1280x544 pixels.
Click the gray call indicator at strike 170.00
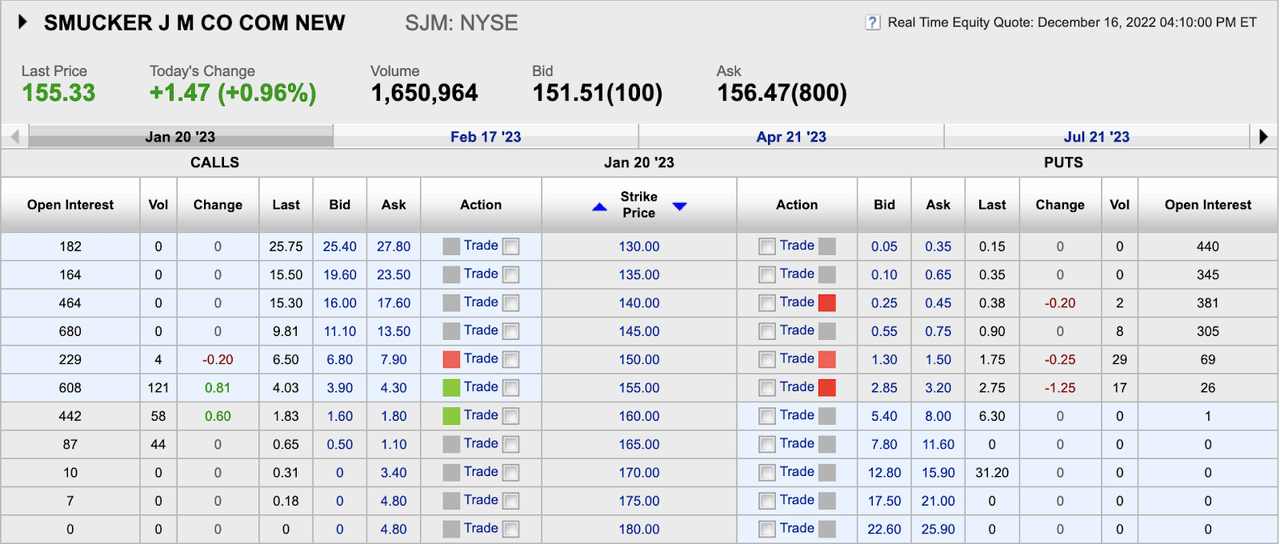pos(451,472)
